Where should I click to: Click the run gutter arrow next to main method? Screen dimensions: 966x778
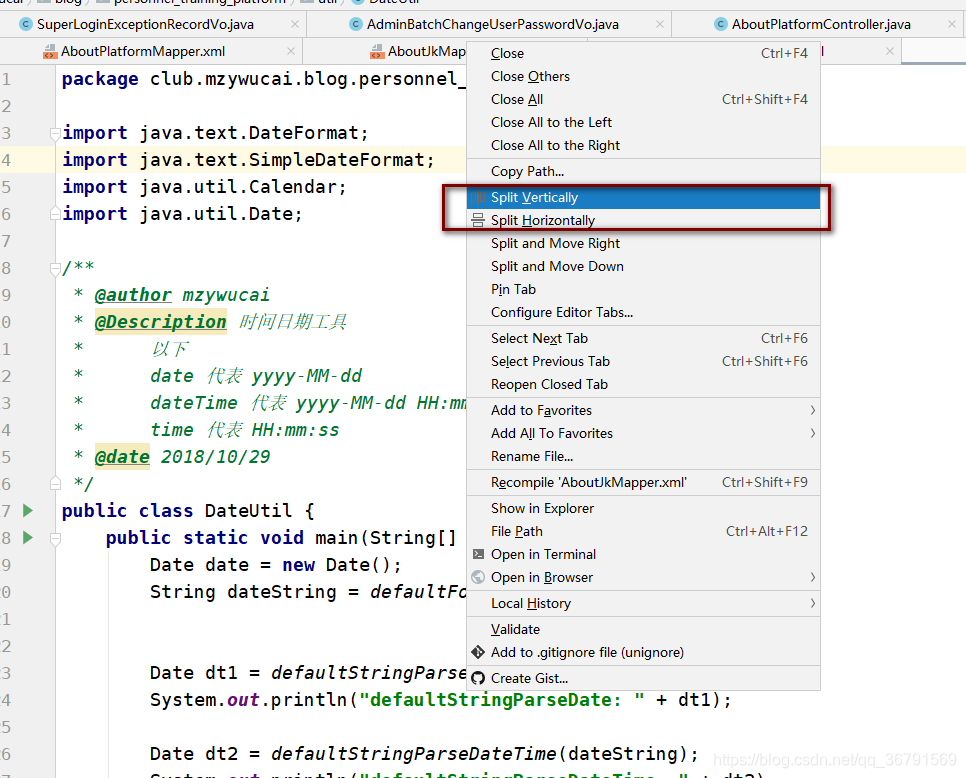pyautogui.click(x=28, y=537)
